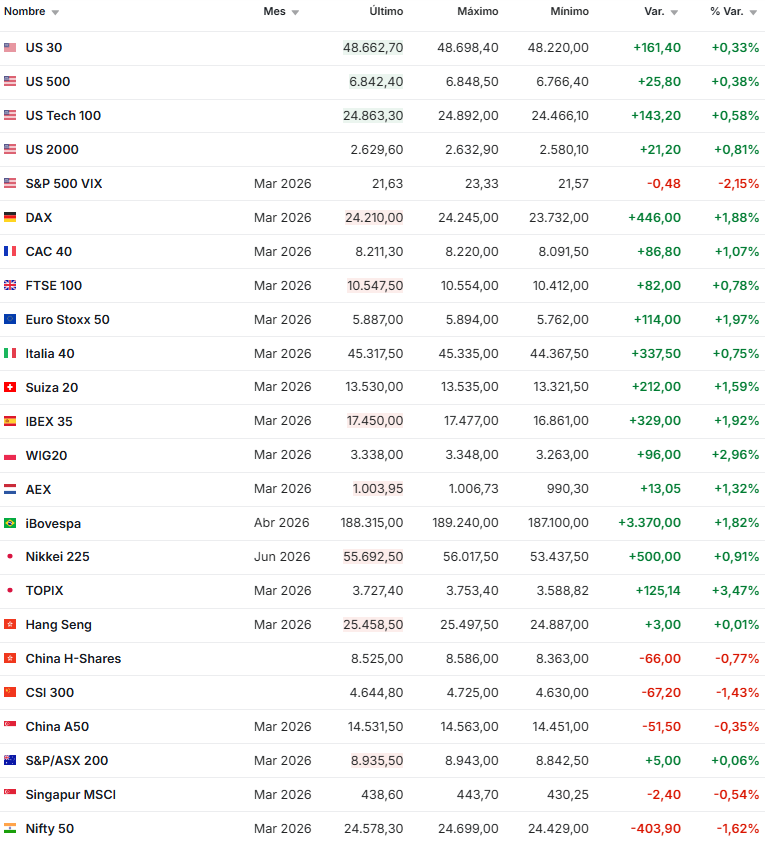Click the UK flag icon beside FTSE 100
The width and height of the screenshot is (765, 842).
click(x=10, y=285)
